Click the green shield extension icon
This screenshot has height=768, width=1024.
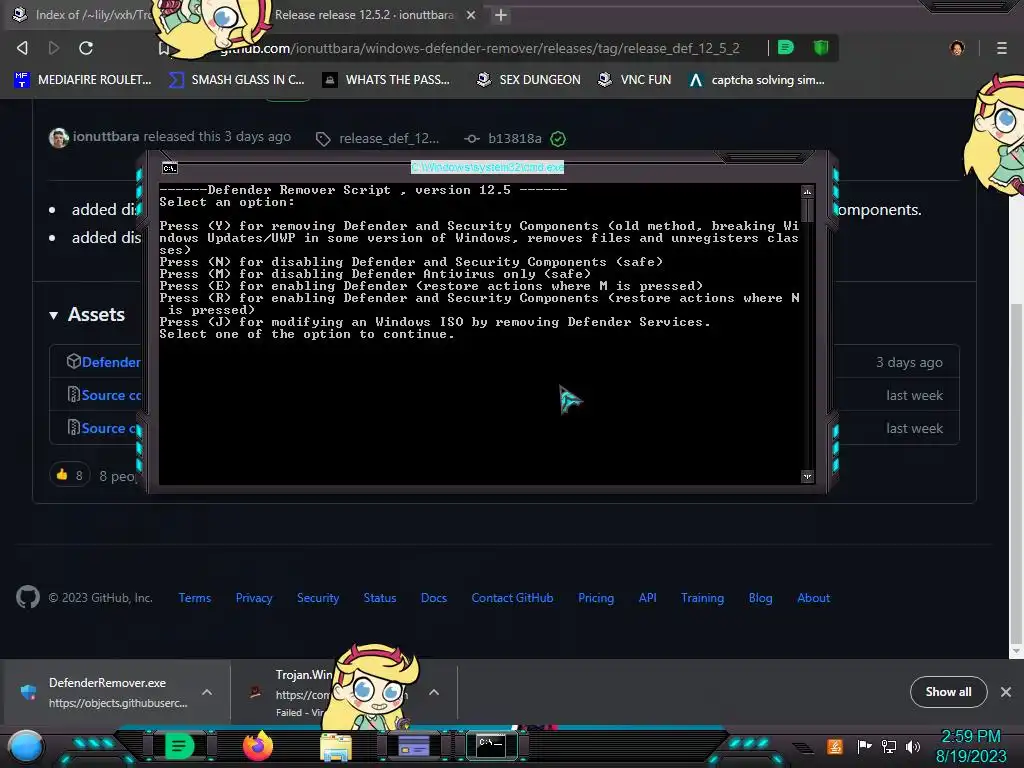click(x=821, y=48)
